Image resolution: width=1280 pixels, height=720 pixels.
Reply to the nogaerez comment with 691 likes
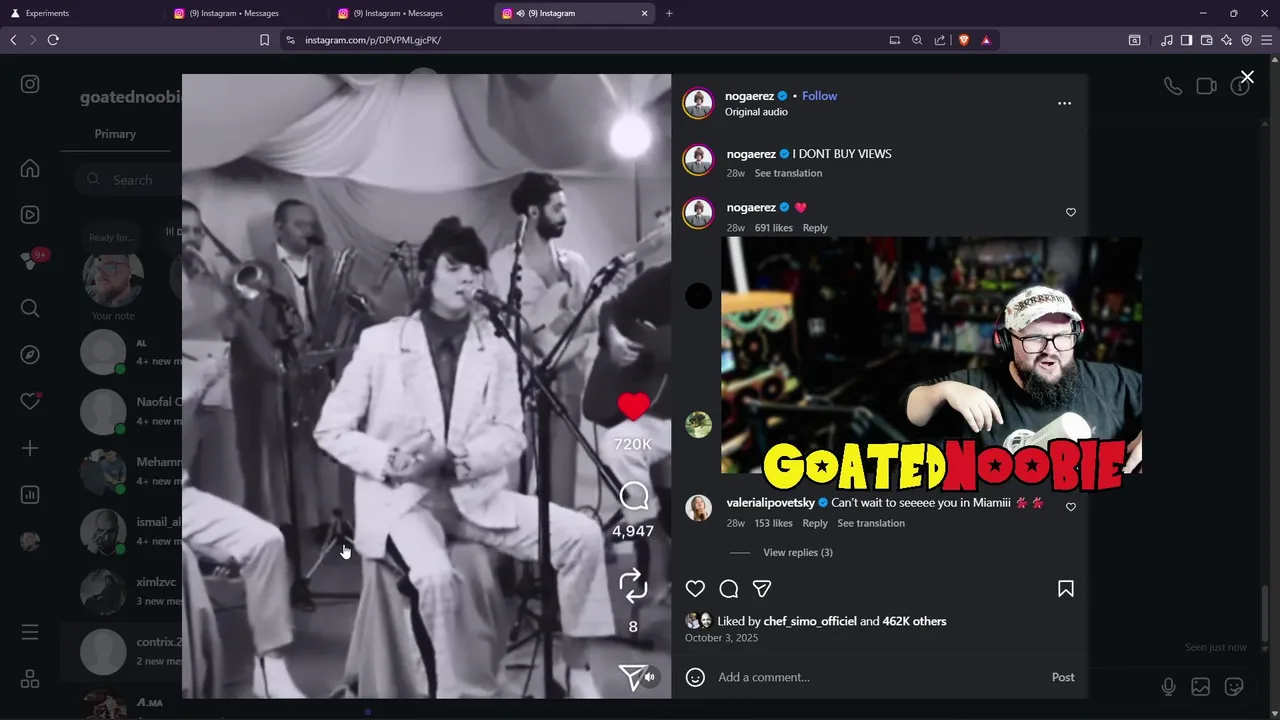coord(815,228)
